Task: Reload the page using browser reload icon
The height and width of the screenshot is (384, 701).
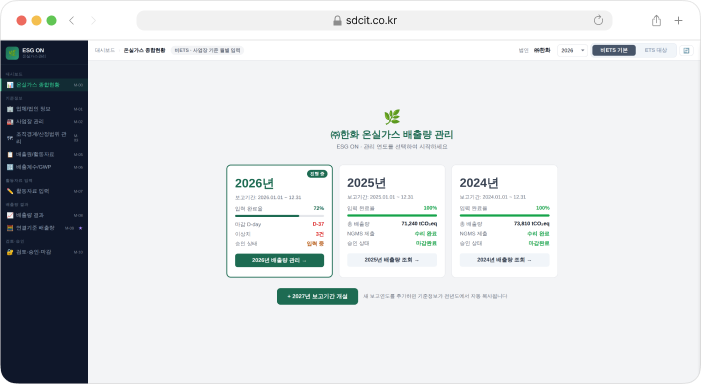Action: [x=598, y=20]
